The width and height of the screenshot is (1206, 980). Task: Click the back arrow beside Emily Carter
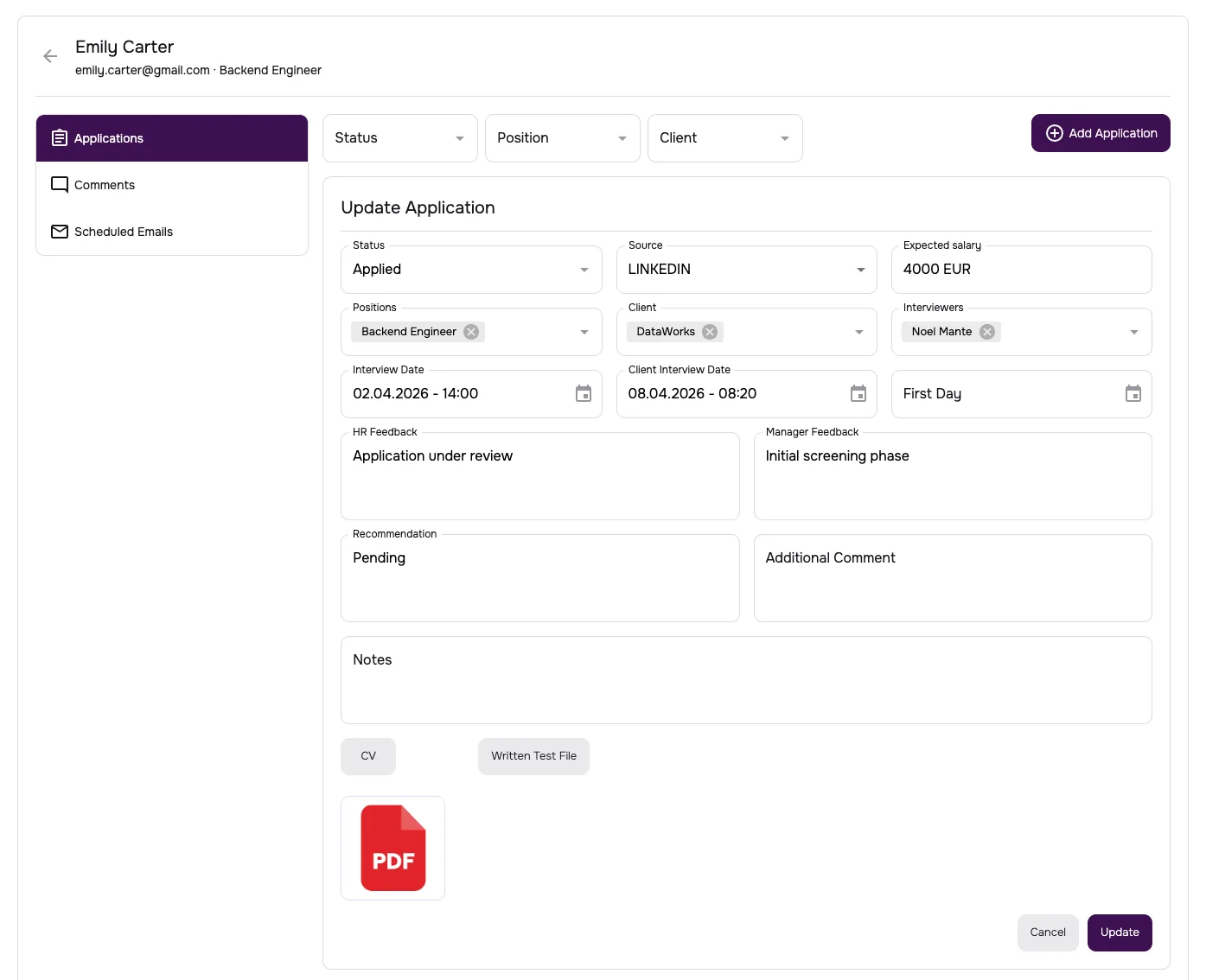click(50, 57)
